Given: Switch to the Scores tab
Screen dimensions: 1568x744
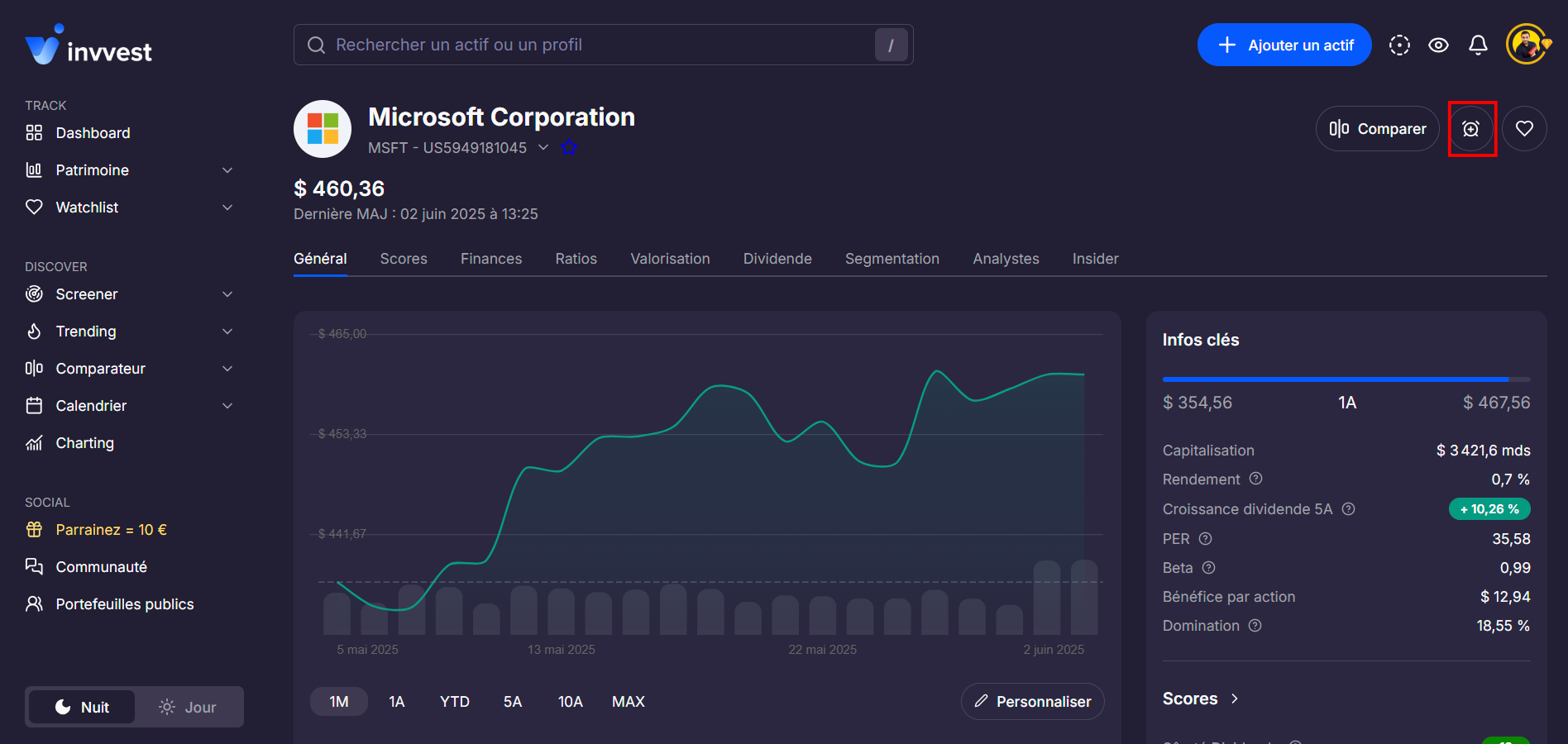Looking at the screenshot, I should [x=404, y=259].
